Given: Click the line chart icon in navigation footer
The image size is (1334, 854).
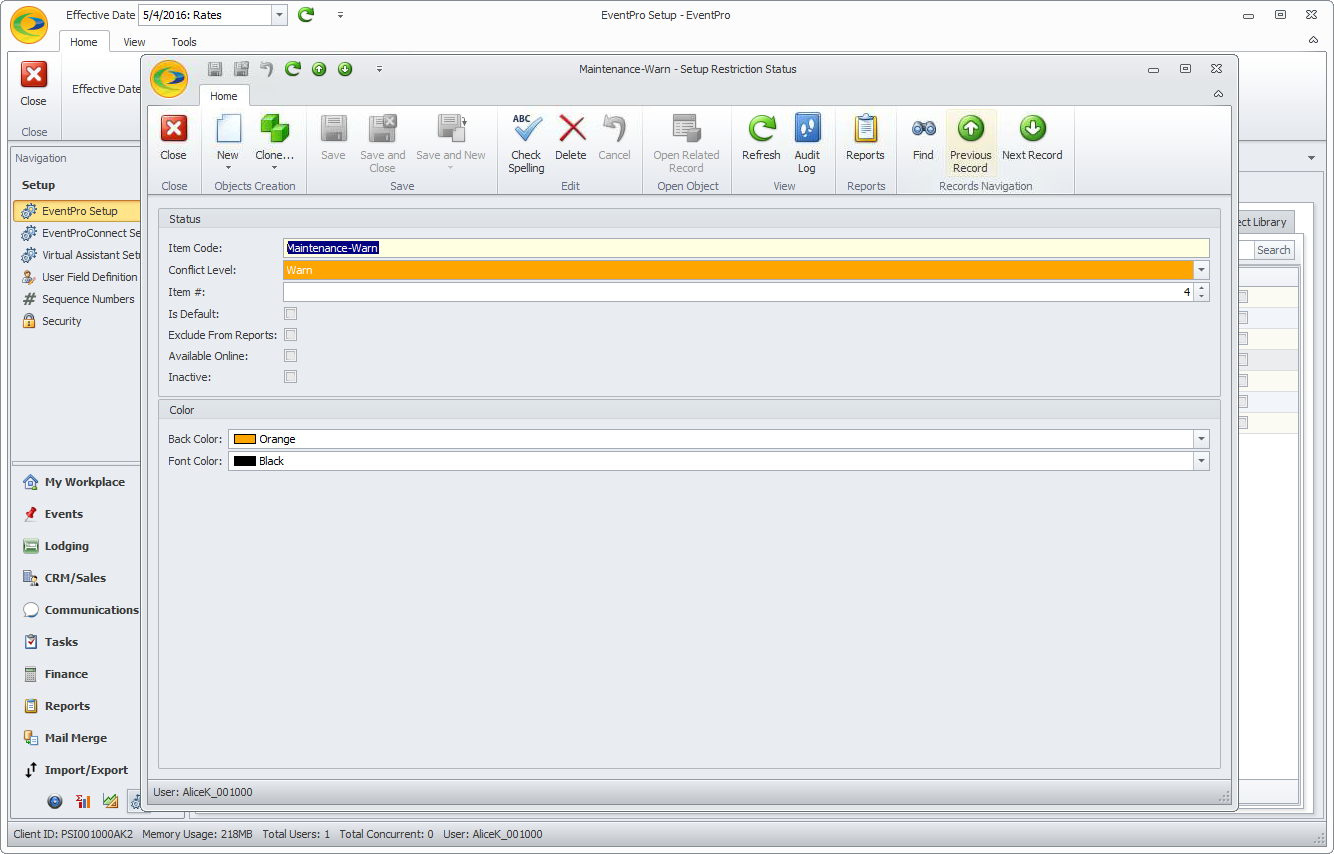Looking at the screenshot, I should point(111,802).
